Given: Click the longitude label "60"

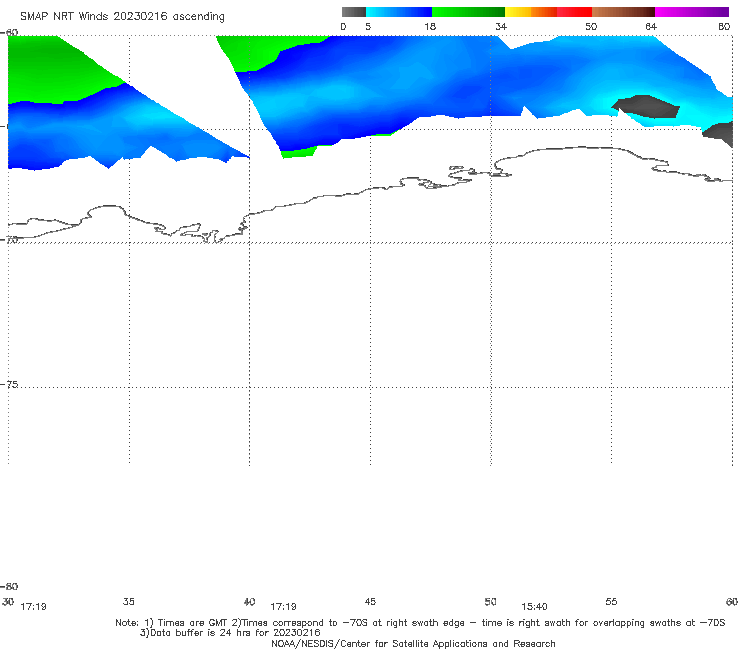Looking at the screenshot, I should pyautogui.click(x=732, y=601).
